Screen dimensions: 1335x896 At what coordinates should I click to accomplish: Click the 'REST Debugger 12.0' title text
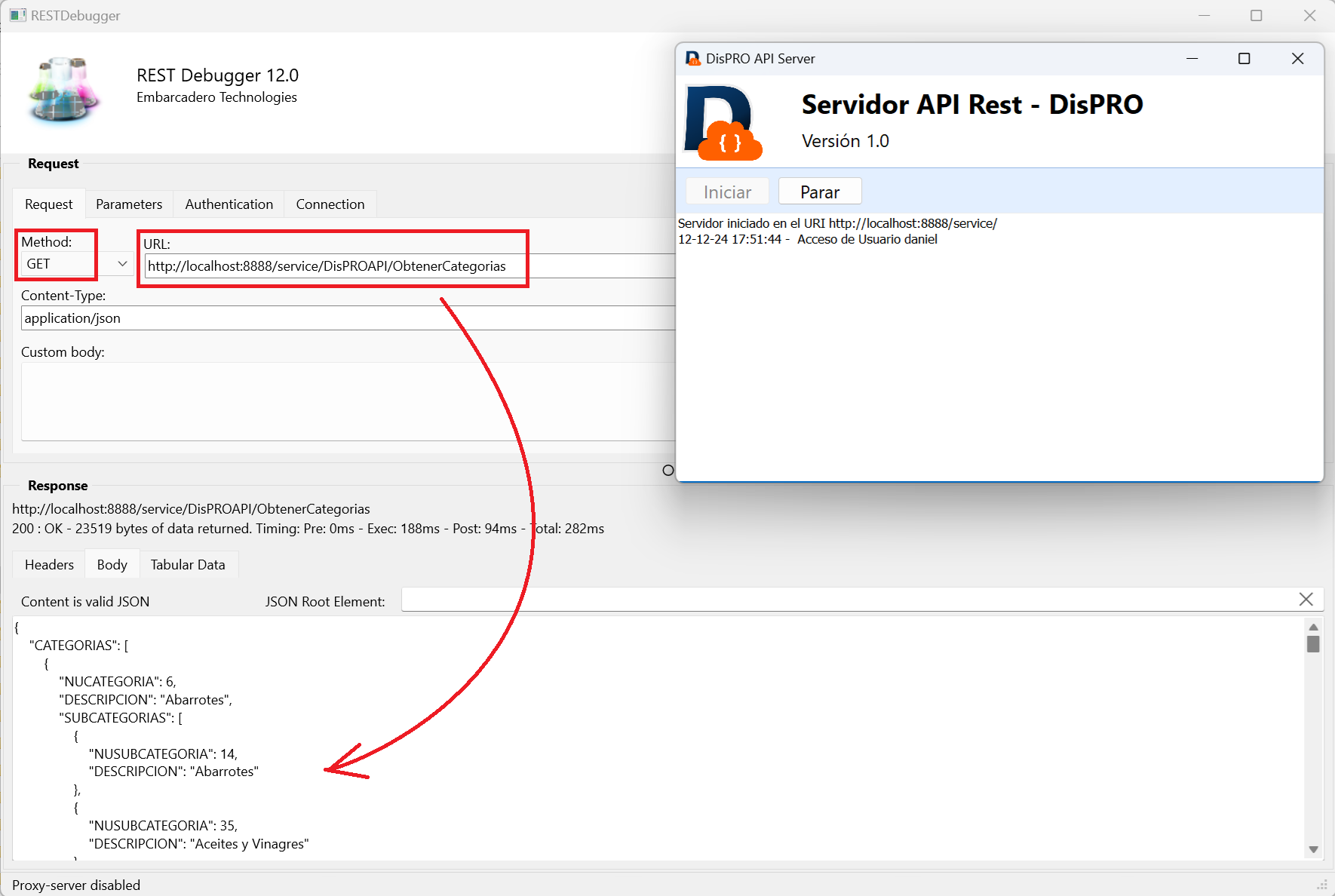(217, 75)
